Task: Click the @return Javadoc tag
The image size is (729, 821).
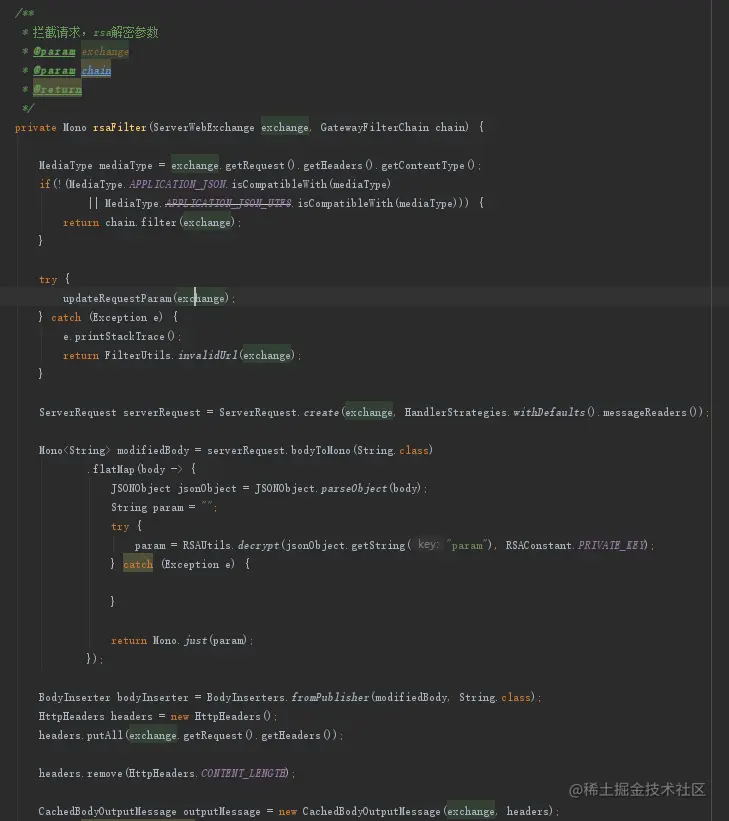Action: pos(57,90)
